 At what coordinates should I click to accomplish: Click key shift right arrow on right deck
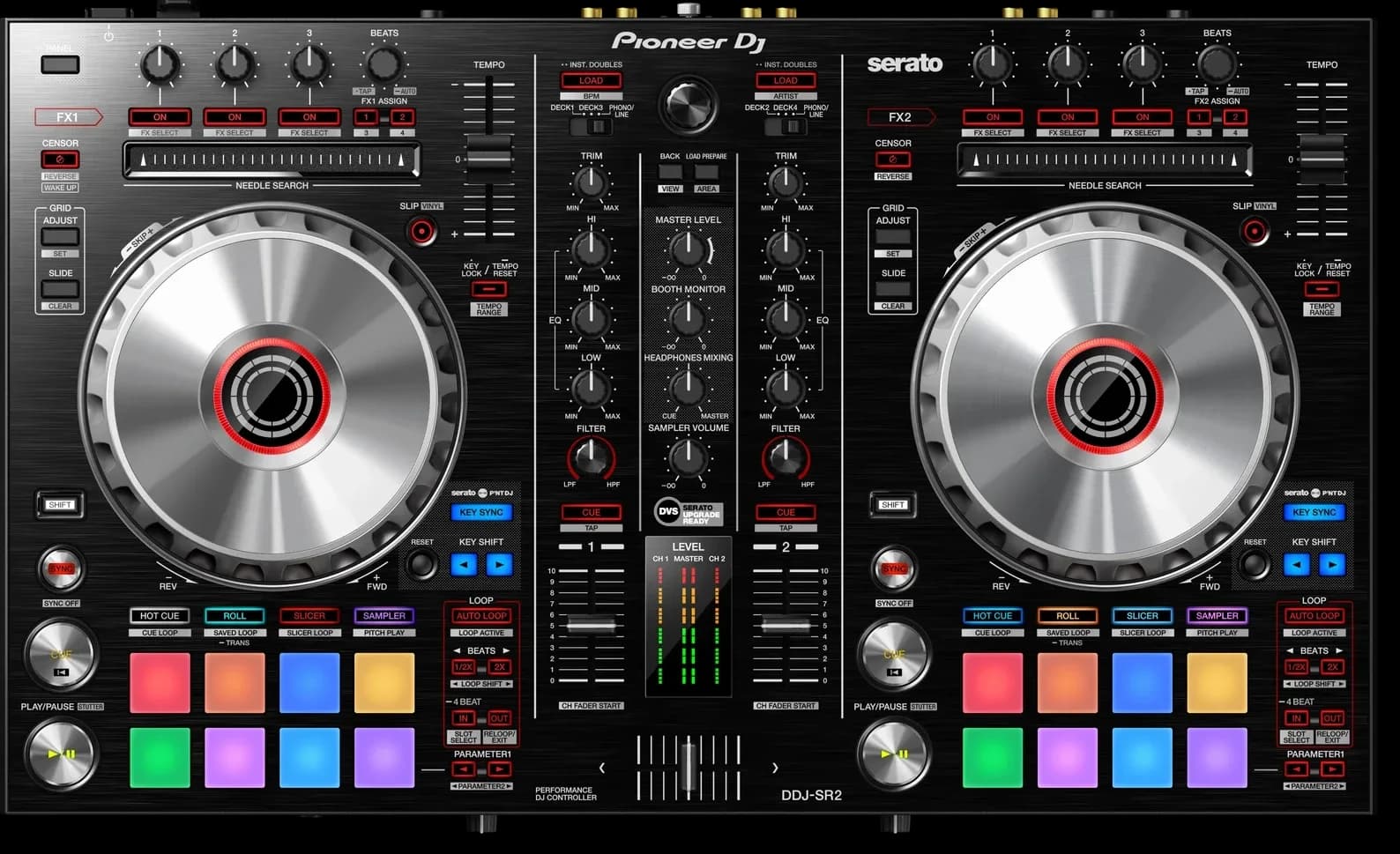coord(1332,564)
